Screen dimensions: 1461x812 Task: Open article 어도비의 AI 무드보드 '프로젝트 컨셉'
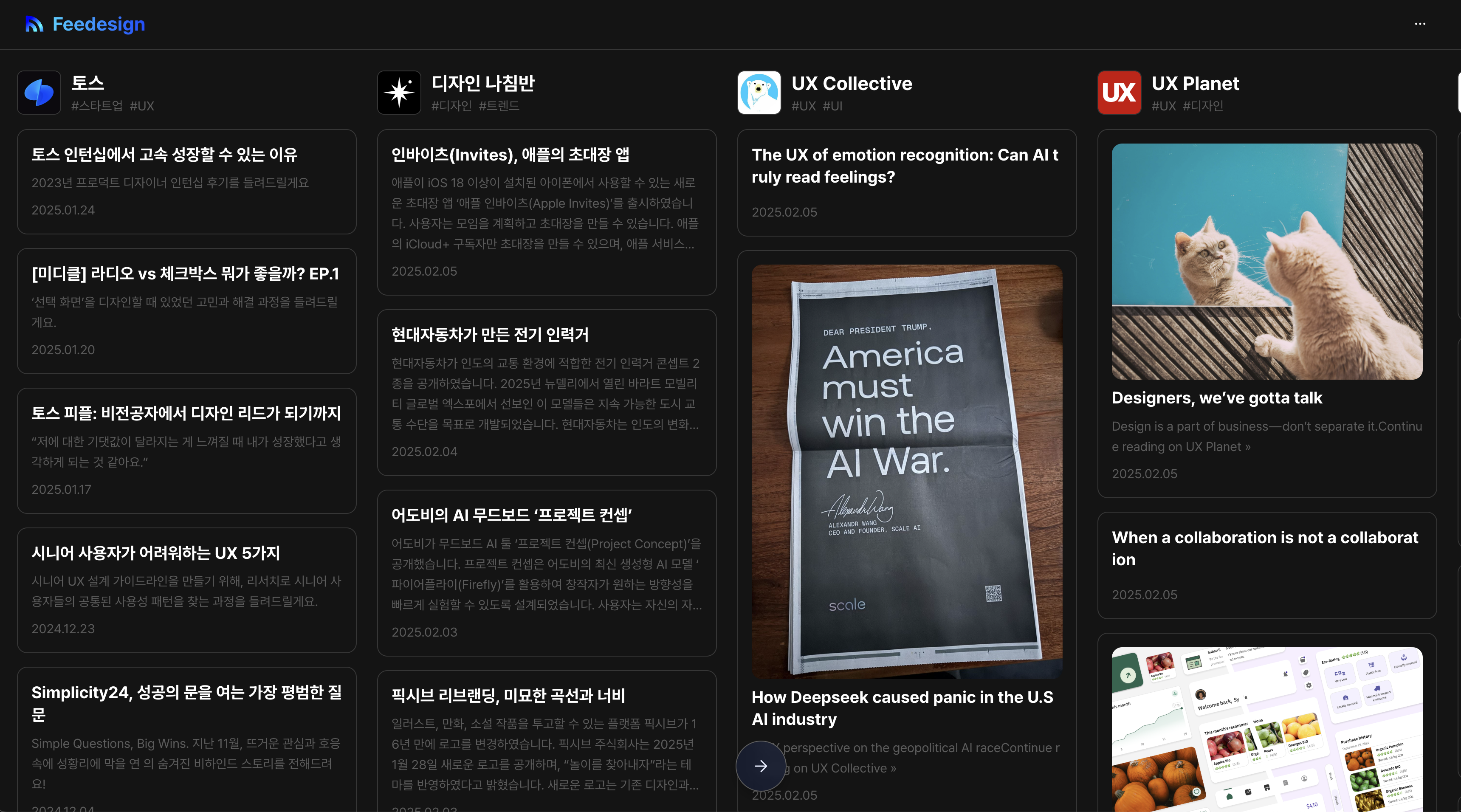(x=512, y=515)
